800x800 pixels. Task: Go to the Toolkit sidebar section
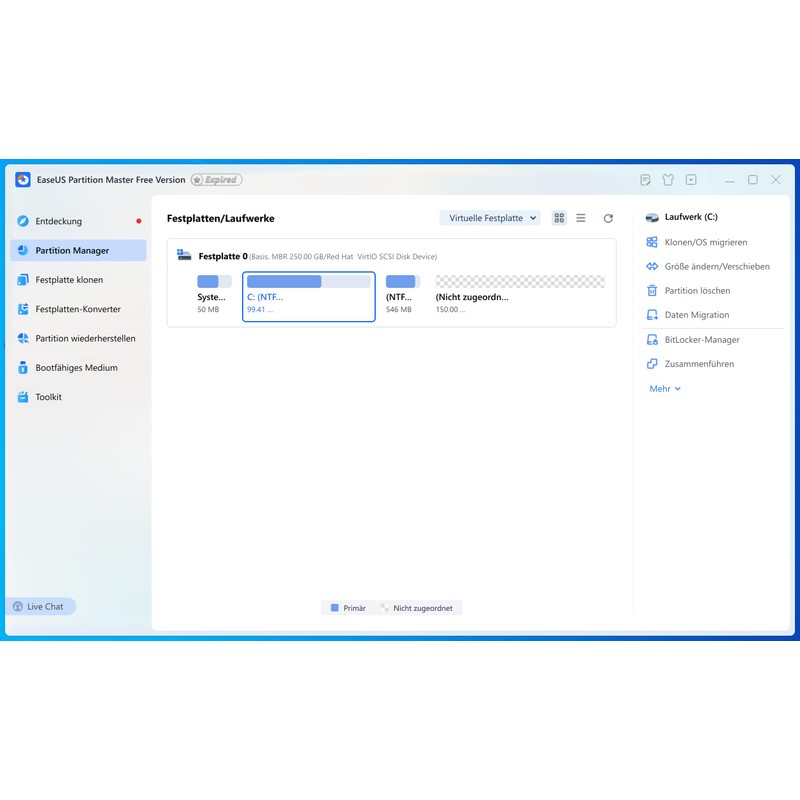48,397
